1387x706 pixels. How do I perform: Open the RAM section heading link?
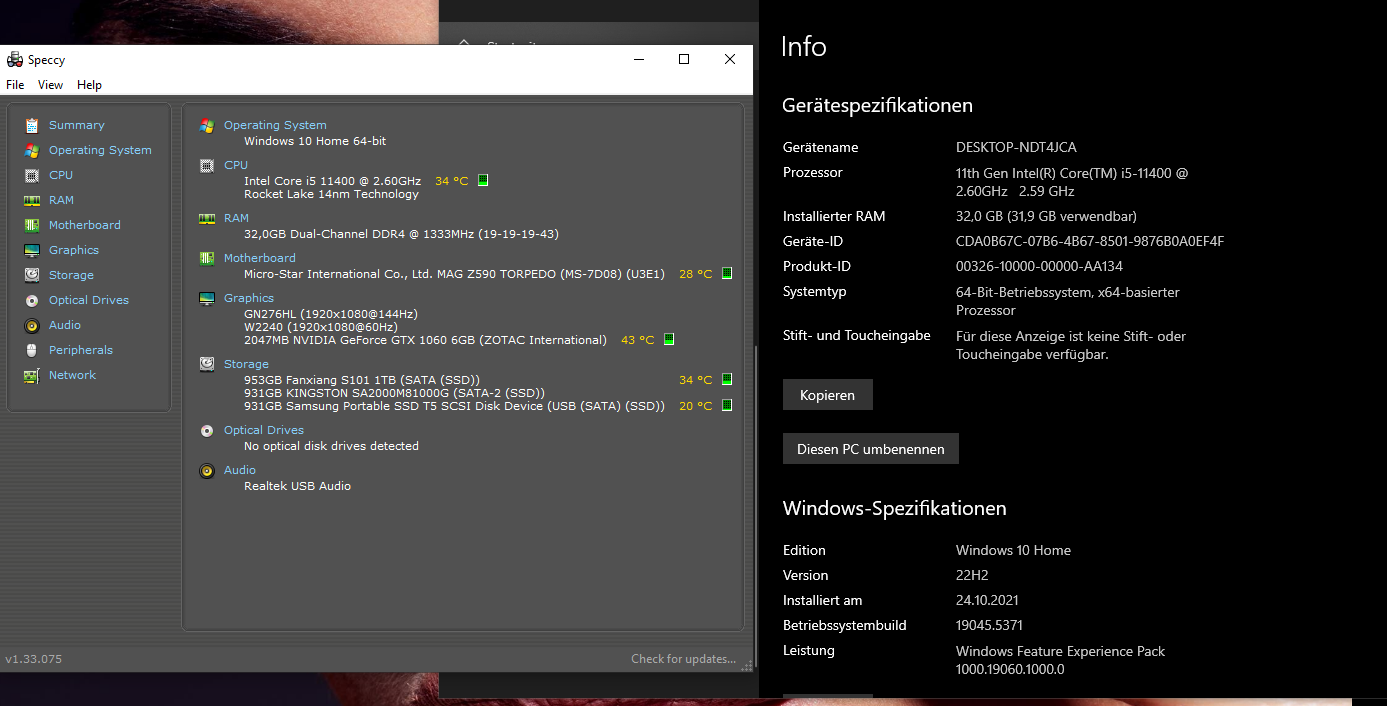click(x=236, y=218)
